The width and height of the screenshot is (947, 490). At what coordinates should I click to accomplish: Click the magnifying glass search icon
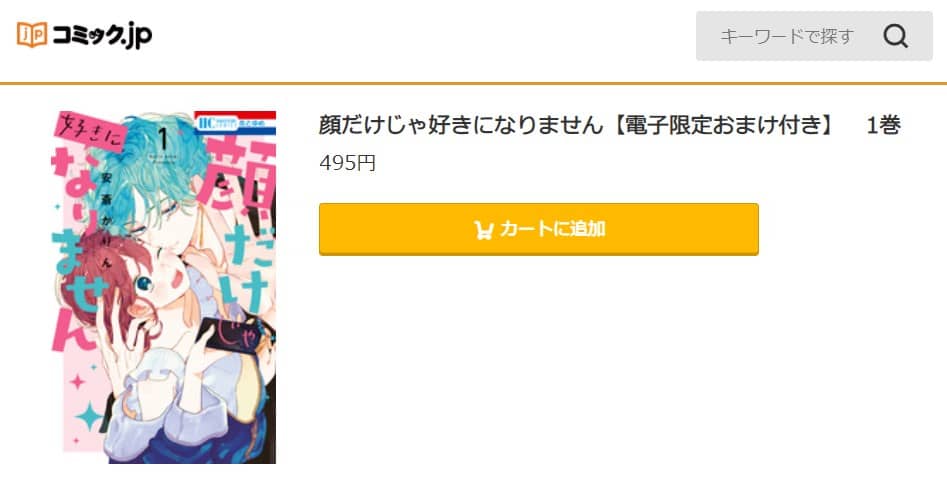pyautogui.click(x=896, y=36)
